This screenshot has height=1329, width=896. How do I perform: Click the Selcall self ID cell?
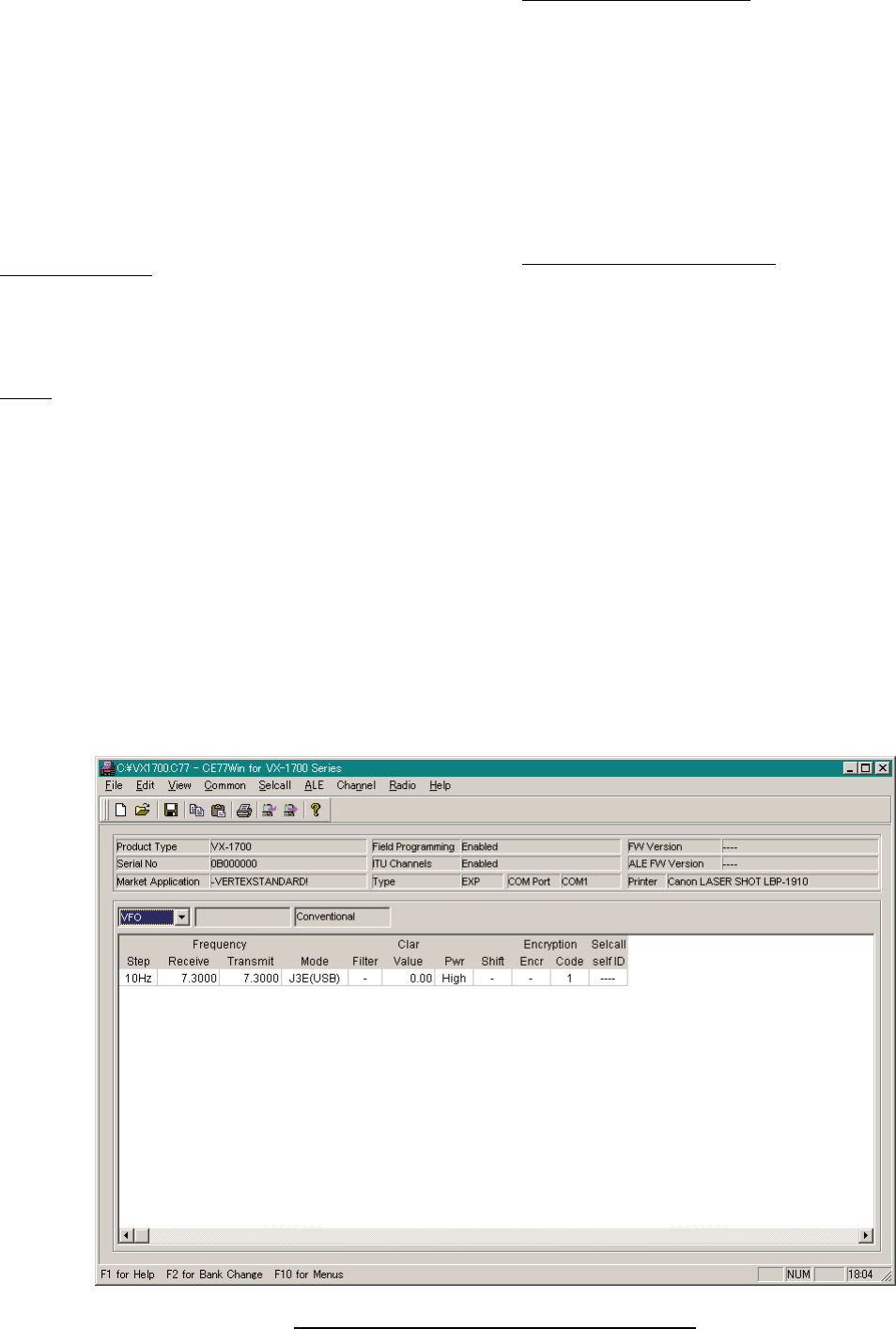tap(608, 978)
